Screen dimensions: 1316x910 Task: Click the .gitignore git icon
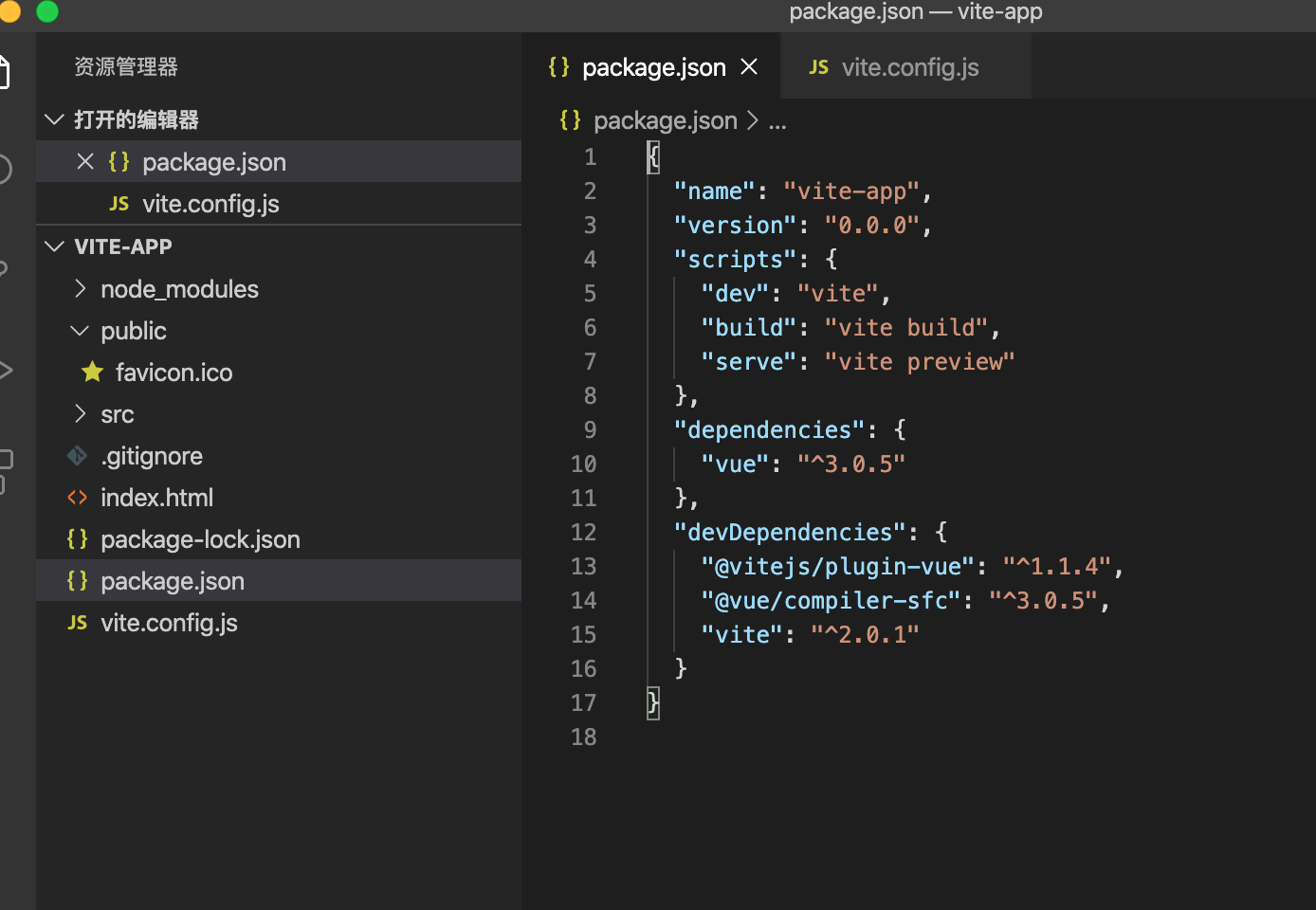pos(78,456)
